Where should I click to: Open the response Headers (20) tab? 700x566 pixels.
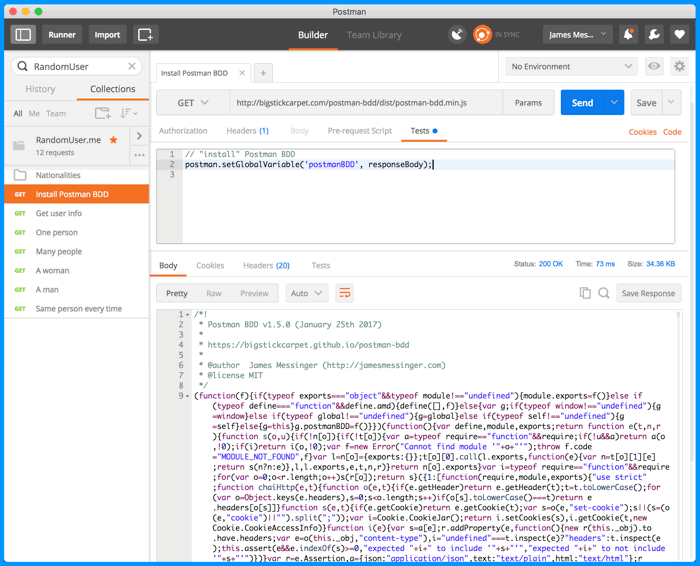pos(267,266)
